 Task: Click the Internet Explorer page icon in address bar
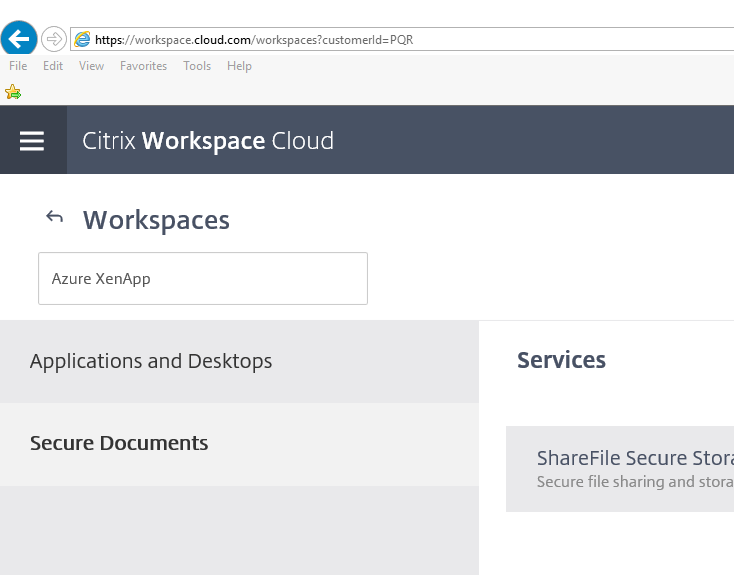point(82,39)
